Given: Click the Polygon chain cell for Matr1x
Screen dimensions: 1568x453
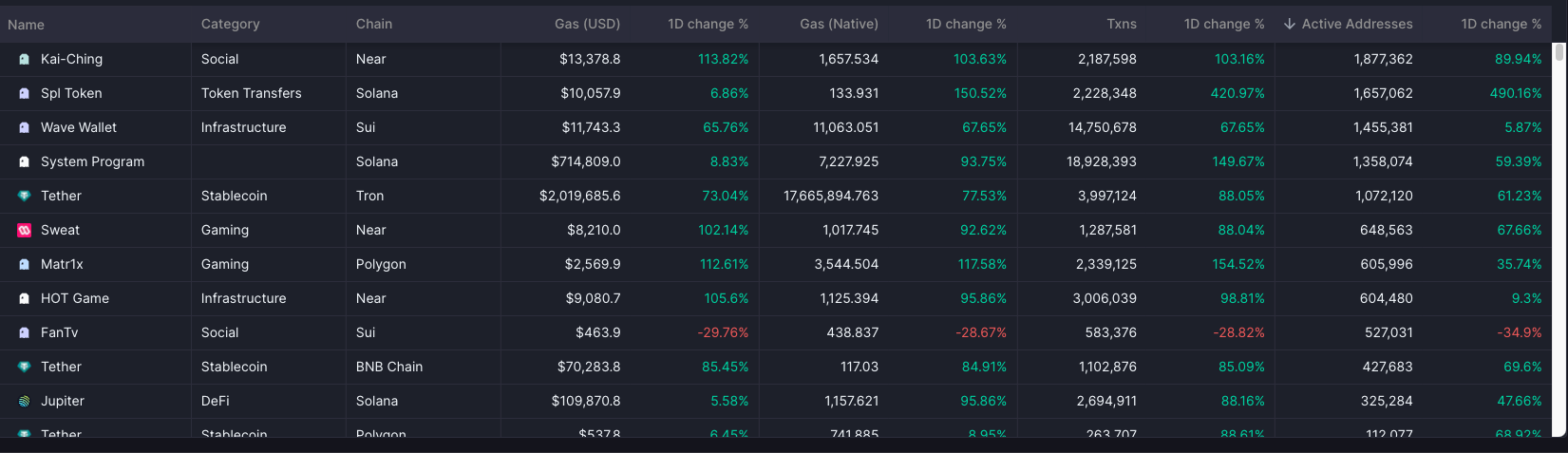Looking at the screenshot, I should coord(381,264).
